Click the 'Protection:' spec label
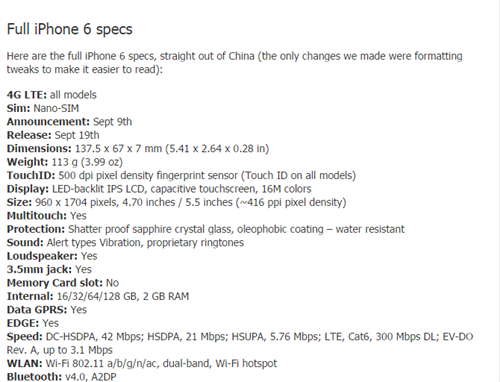Image resolution: width=500 pixels, height=382 pixels. tap(36, 229)
